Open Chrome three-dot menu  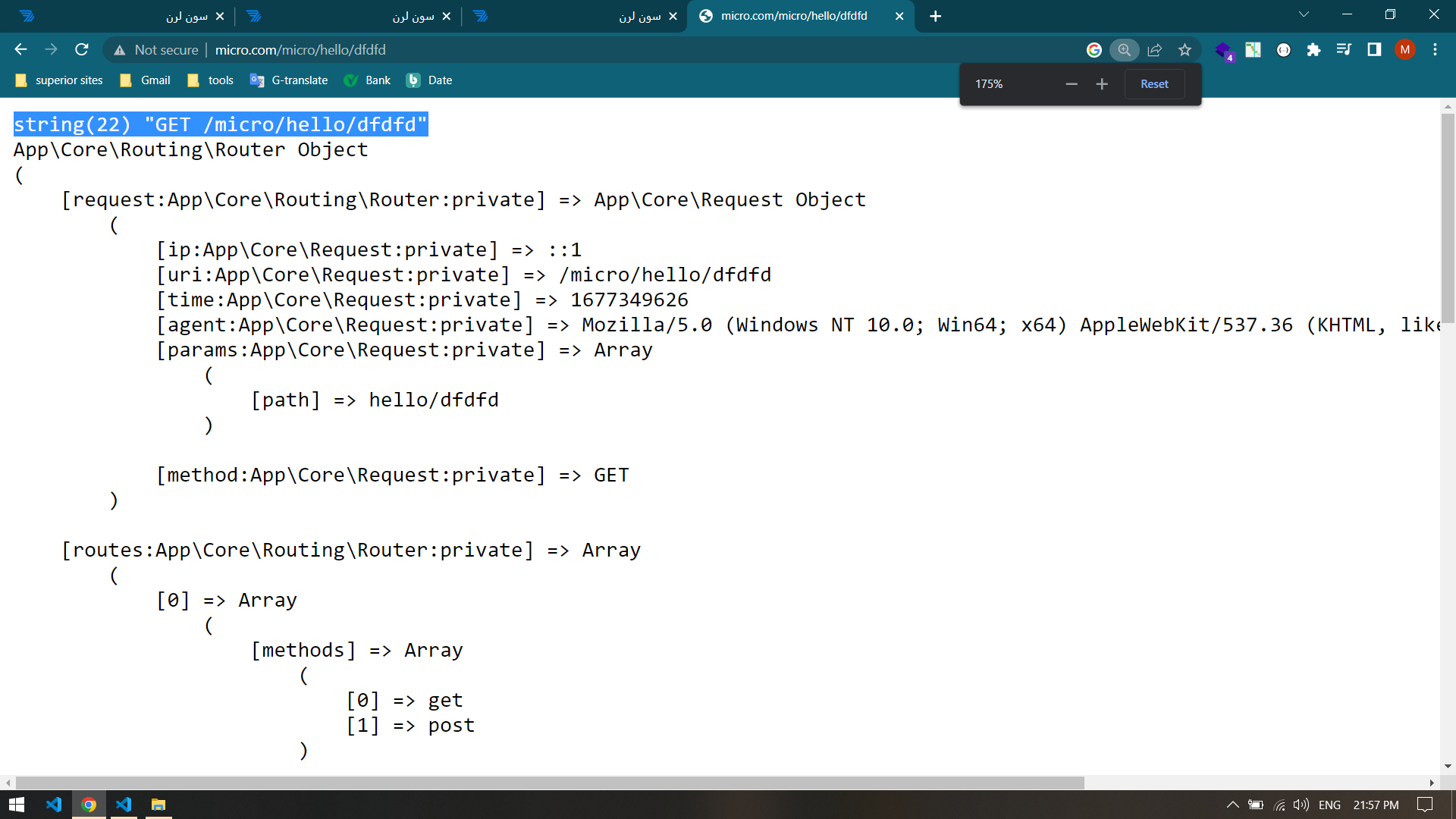coord(1435,49)
